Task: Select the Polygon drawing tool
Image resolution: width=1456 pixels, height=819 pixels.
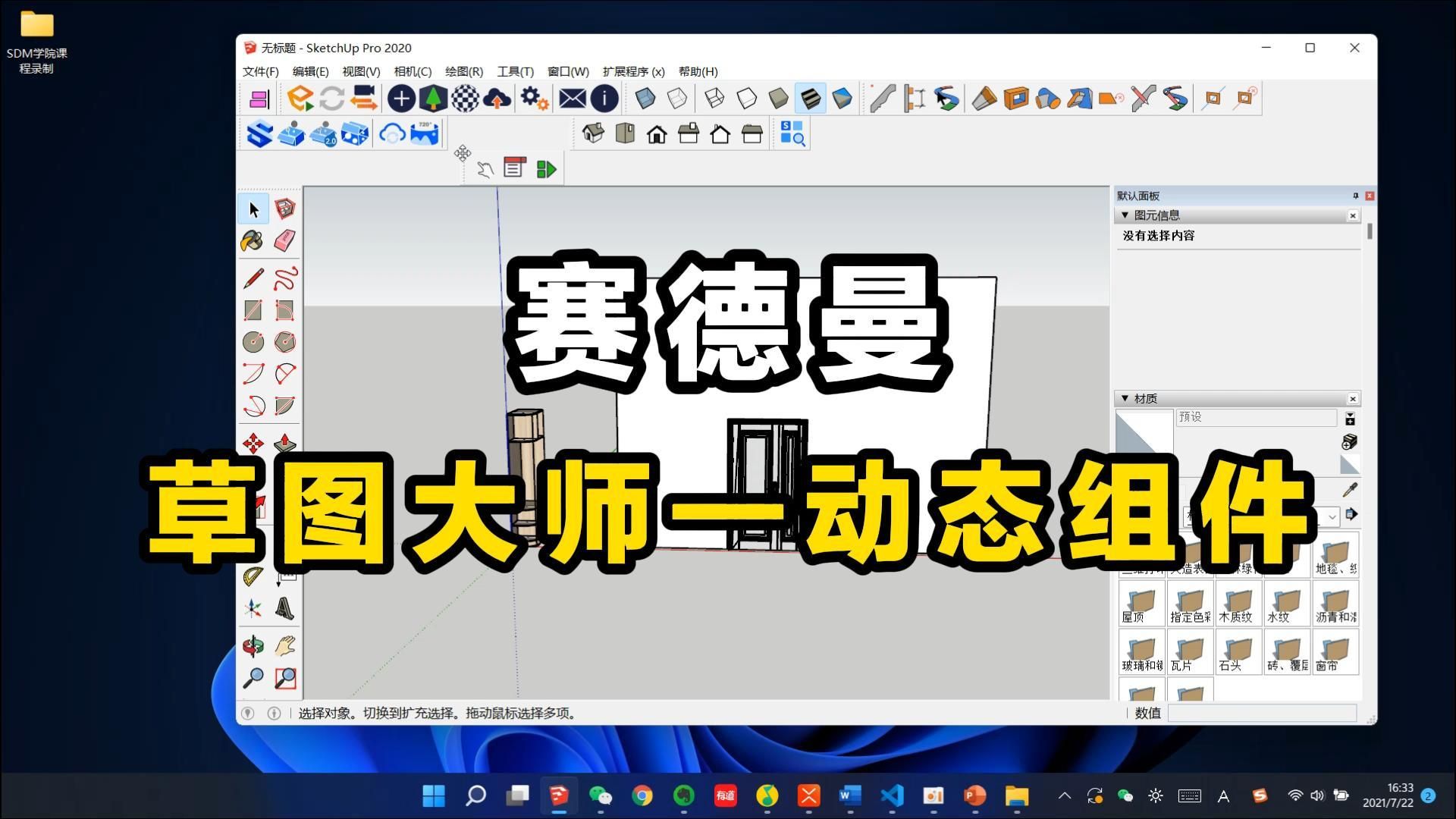Action: click(x=285, y=342)
